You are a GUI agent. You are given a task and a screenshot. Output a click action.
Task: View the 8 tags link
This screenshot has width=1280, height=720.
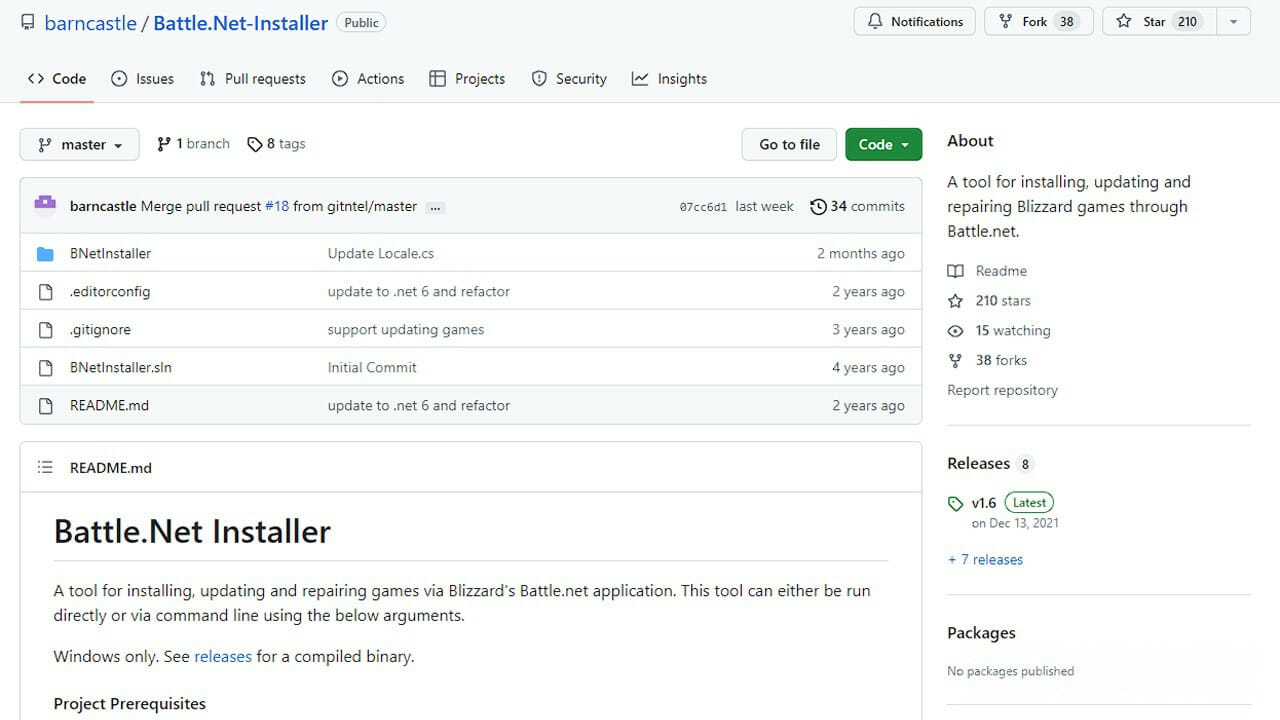coord(276,144)
